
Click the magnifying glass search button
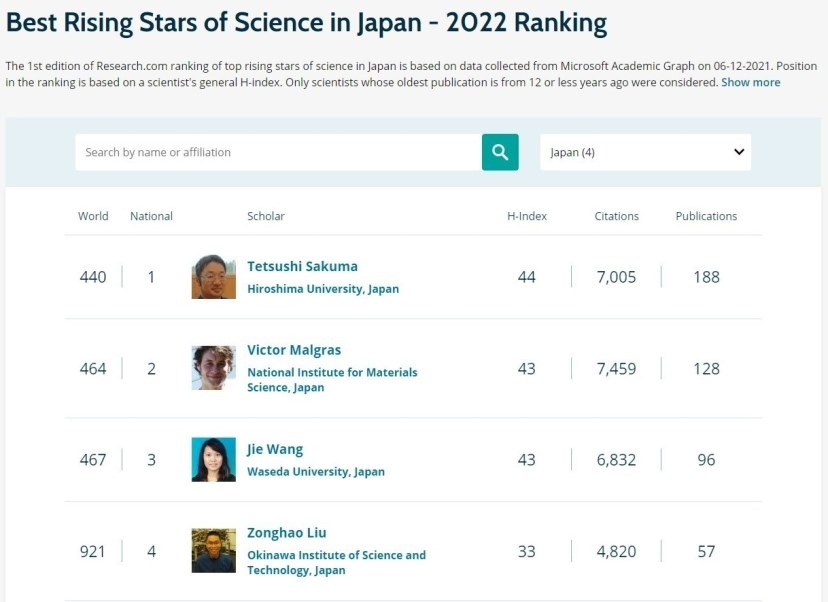click(x=500, y=152)
